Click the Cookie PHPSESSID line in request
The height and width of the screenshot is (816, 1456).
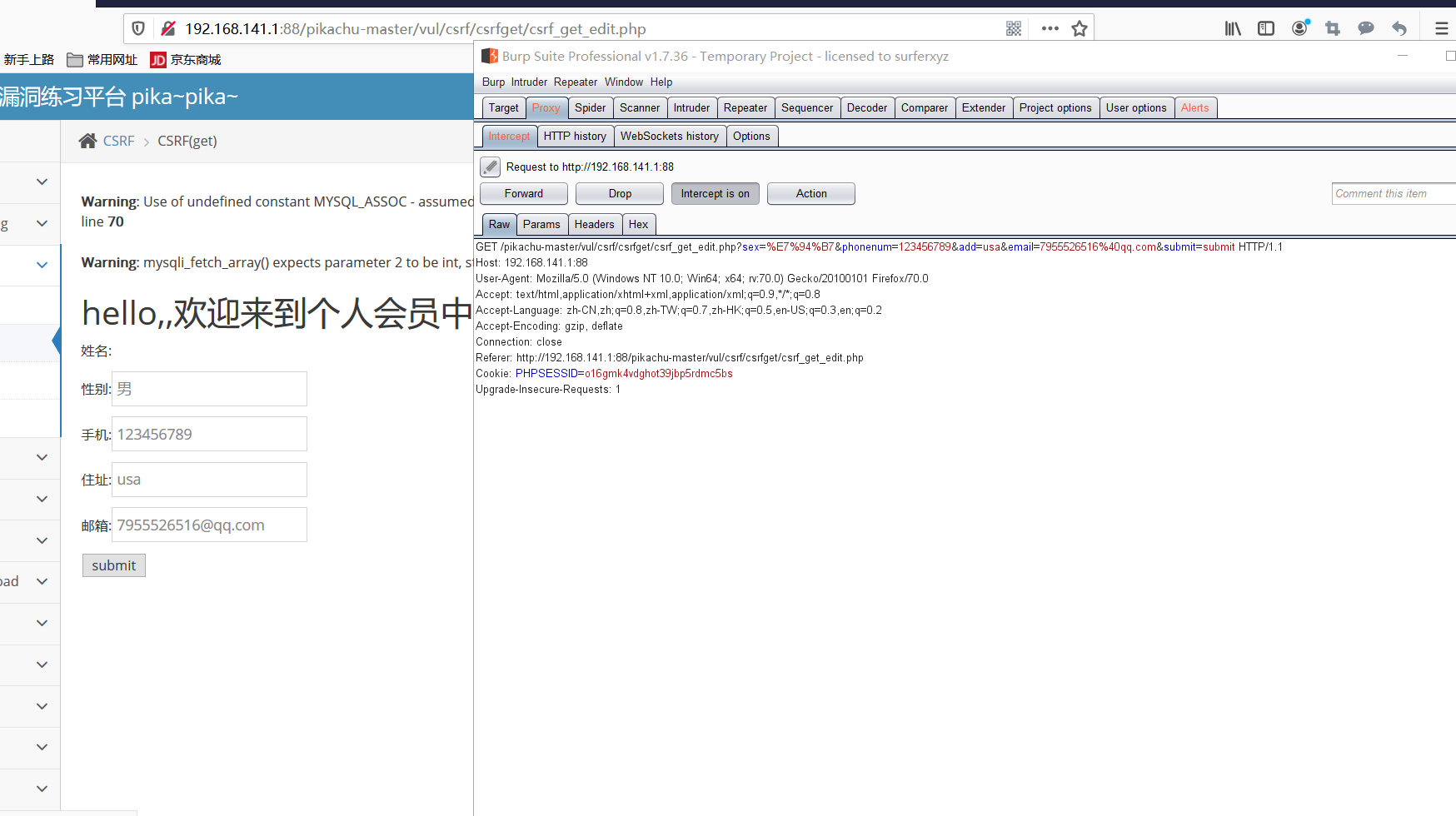[x=604, y=374]
